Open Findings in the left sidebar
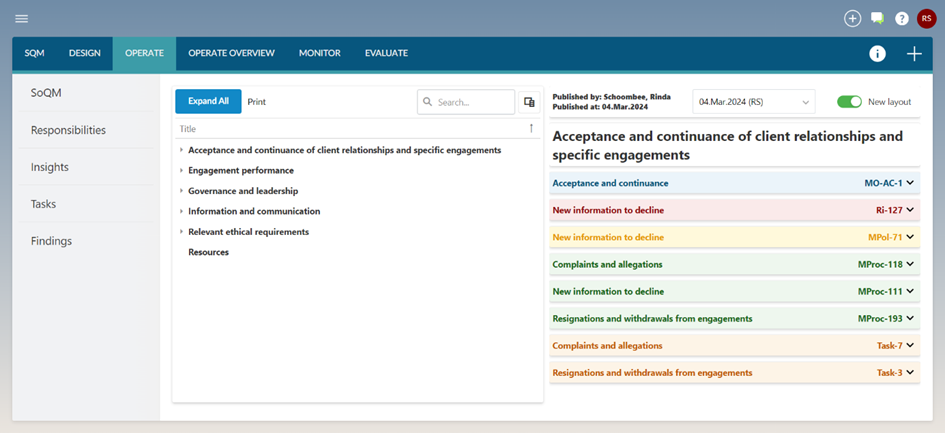The image size is (945, 433). (52, 241)
